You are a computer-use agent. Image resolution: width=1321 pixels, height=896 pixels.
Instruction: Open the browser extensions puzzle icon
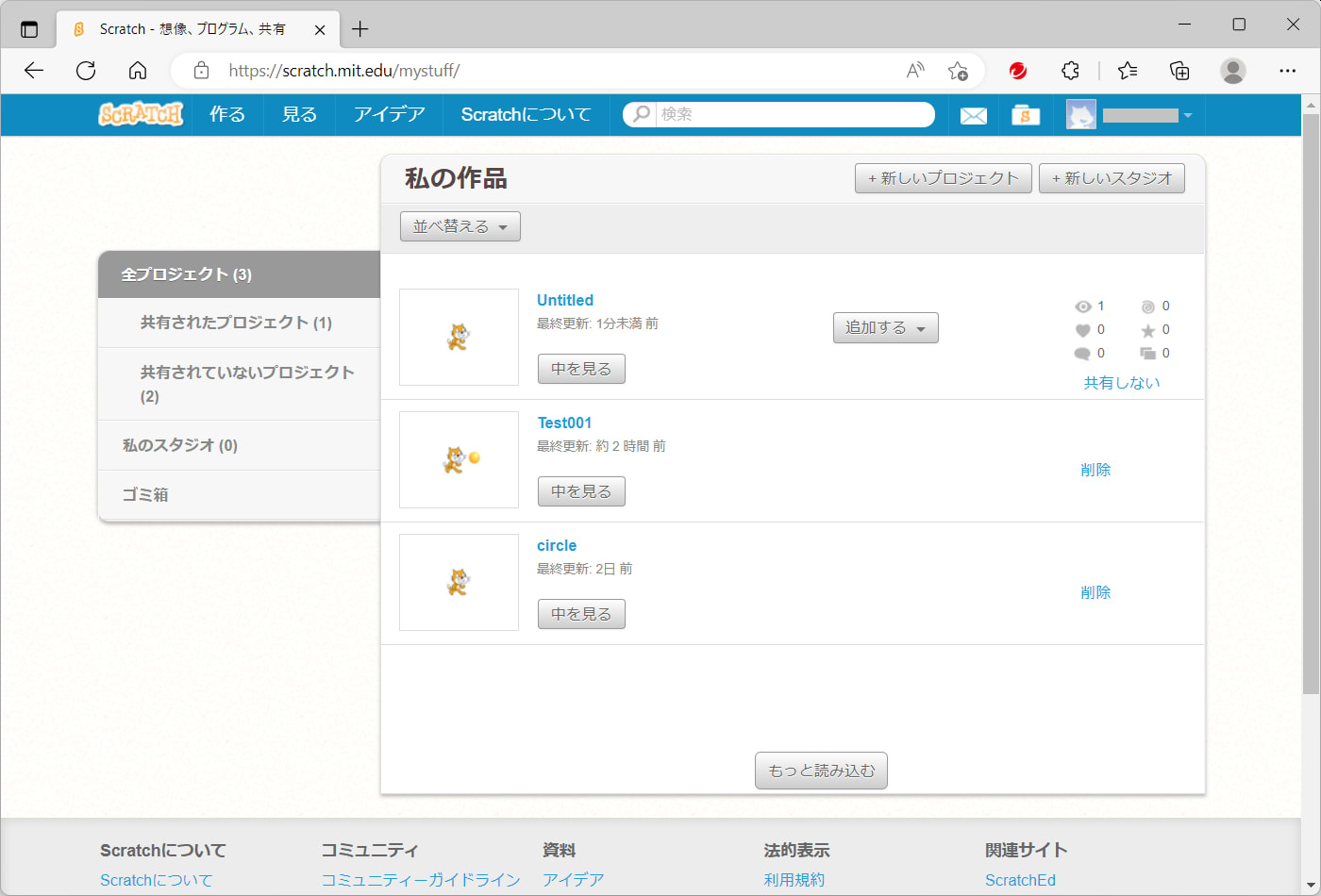1070,71
